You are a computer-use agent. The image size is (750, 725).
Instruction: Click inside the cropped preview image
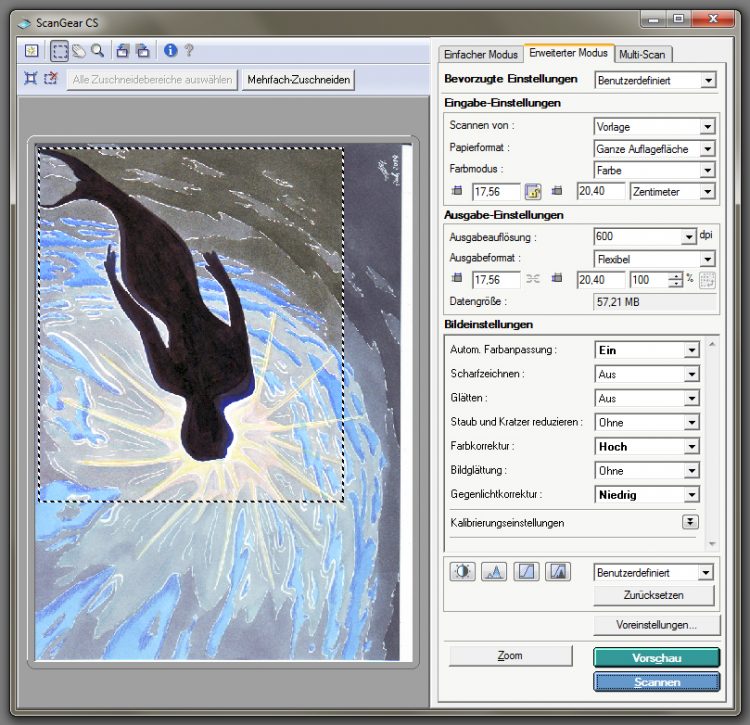coord(191,325)
